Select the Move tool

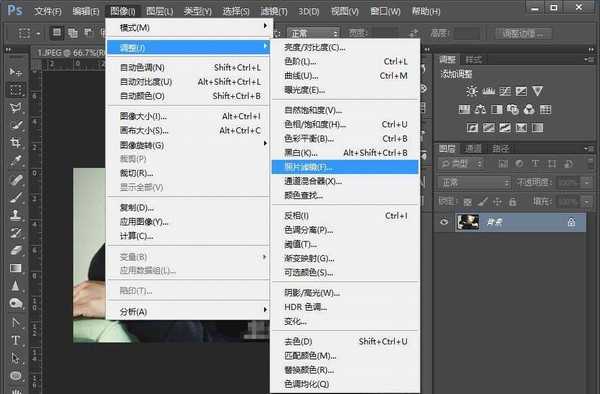(x=16, y=72)
